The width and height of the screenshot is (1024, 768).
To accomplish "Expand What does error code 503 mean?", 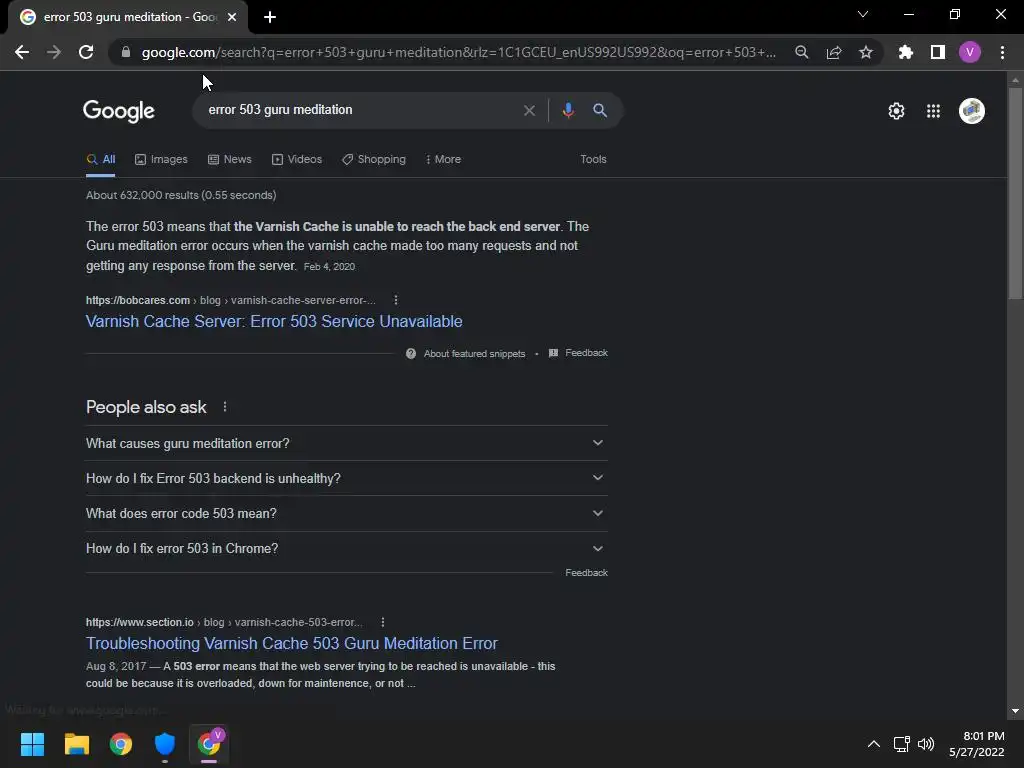I will click(x=347, y=513).
